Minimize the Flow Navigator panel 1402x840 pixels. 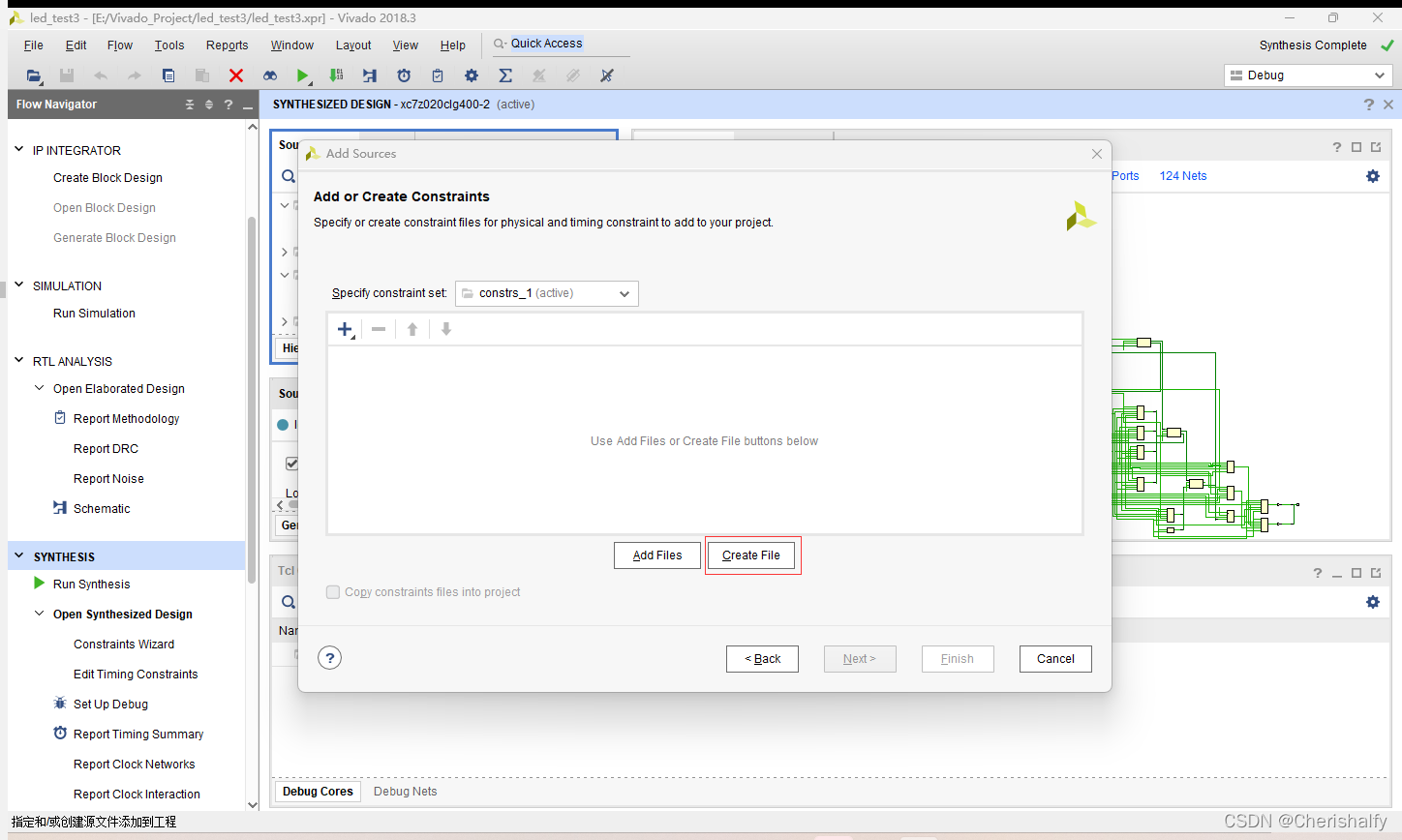coord(248,105)
